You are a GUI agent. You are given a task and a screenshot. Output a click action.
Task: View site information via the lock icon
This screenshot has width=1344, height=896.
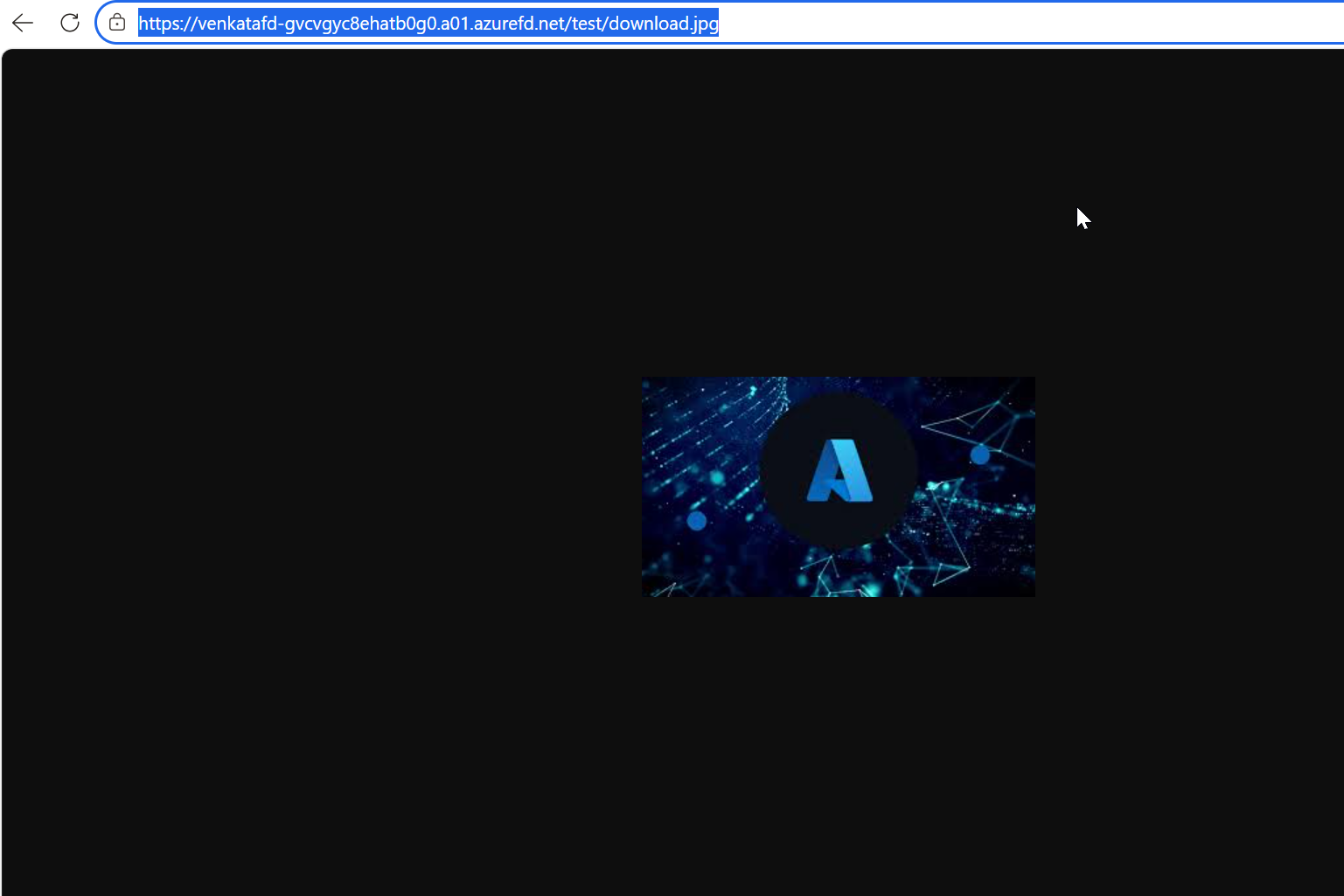[x=117, y=23]
